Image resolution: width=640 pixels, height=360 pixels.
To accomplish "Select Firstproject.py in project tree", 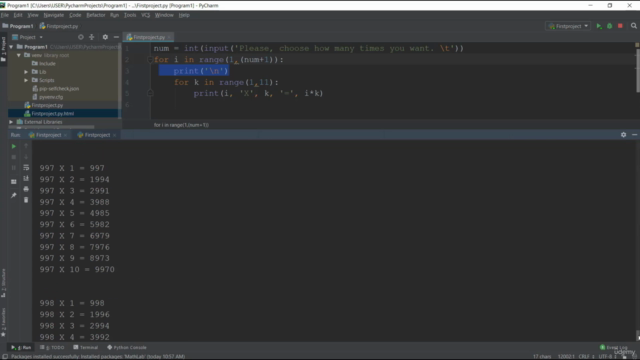I will point(44,105).
